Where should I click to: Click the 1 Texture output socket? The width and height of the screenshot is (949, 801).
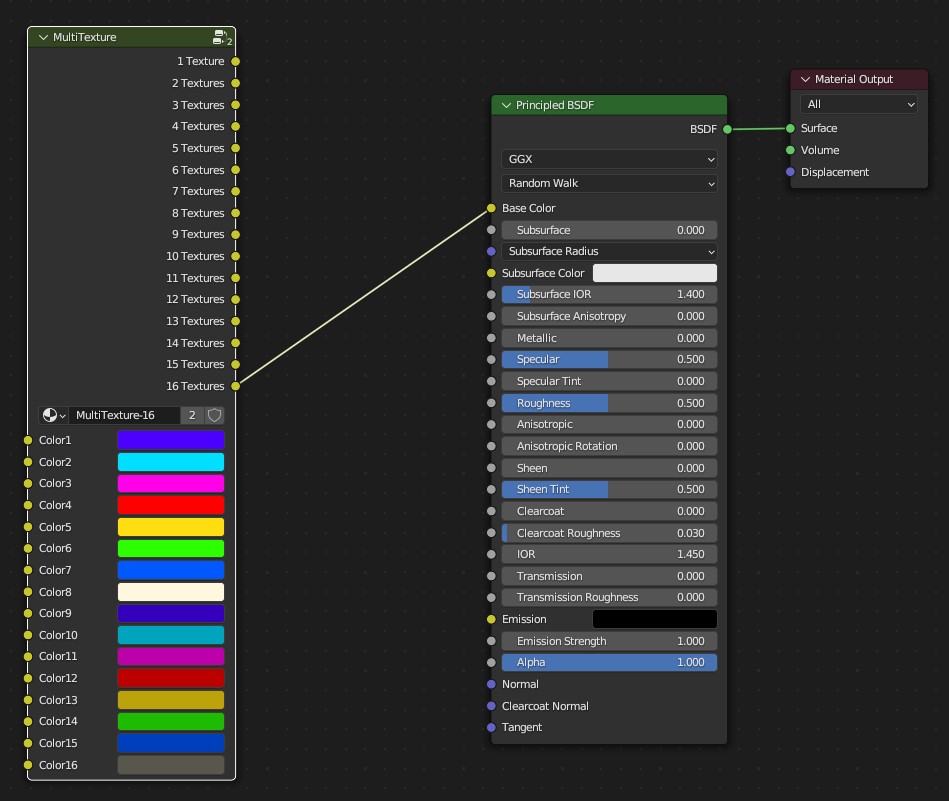(x=236, y=61)
